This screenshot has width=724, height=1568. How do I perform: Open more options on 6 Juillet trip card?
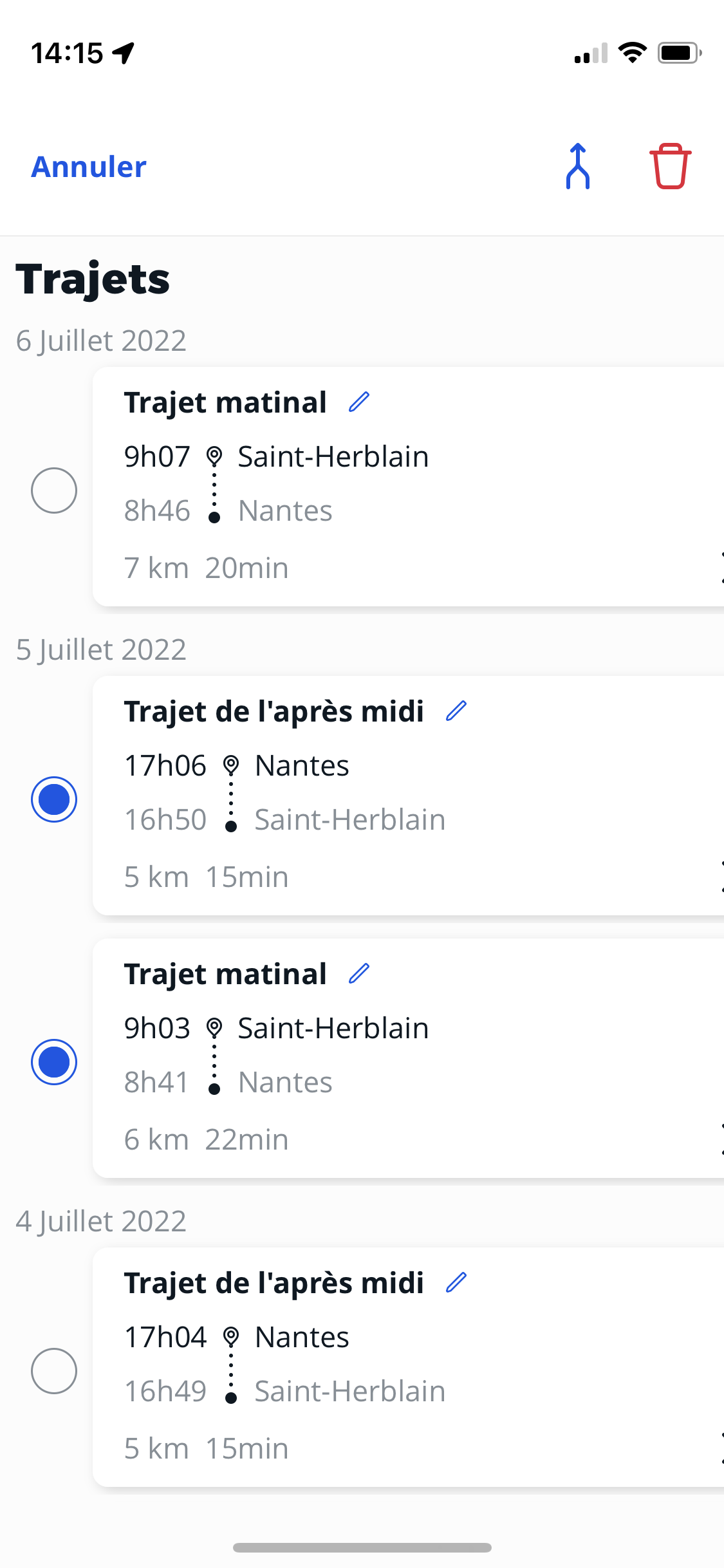(x=721, y=567)
